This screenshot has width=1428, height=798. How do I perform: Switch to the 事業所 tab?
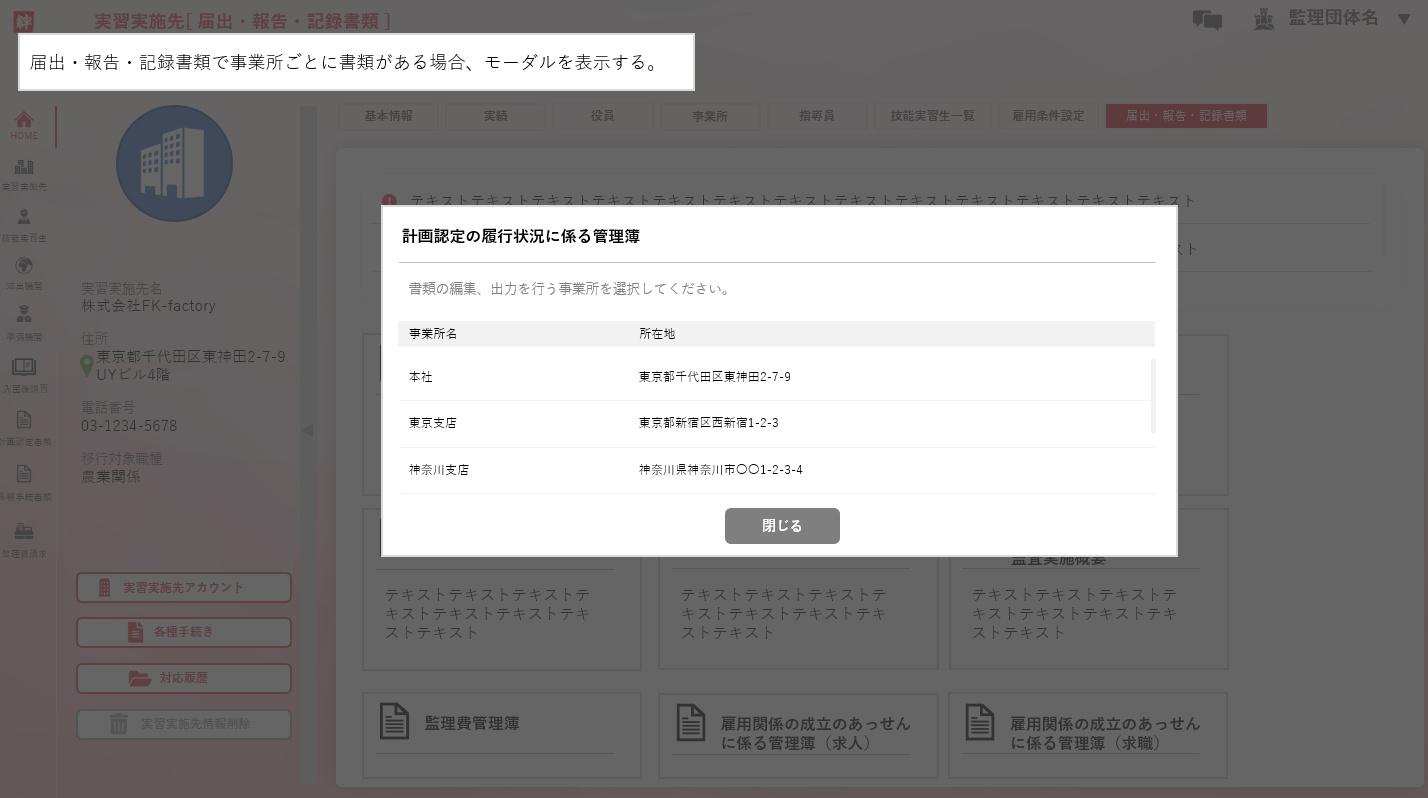tap(710, 116)
